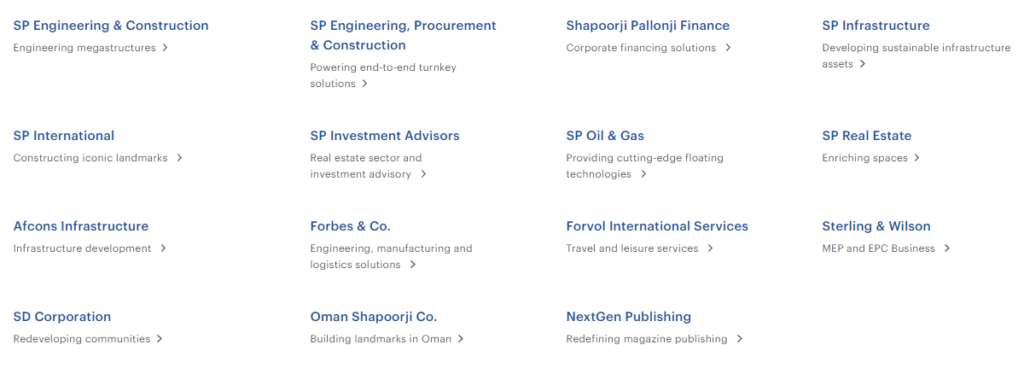Select Sterling & Wilson heading
1024x368 pixels.
[x=876, y=226]
